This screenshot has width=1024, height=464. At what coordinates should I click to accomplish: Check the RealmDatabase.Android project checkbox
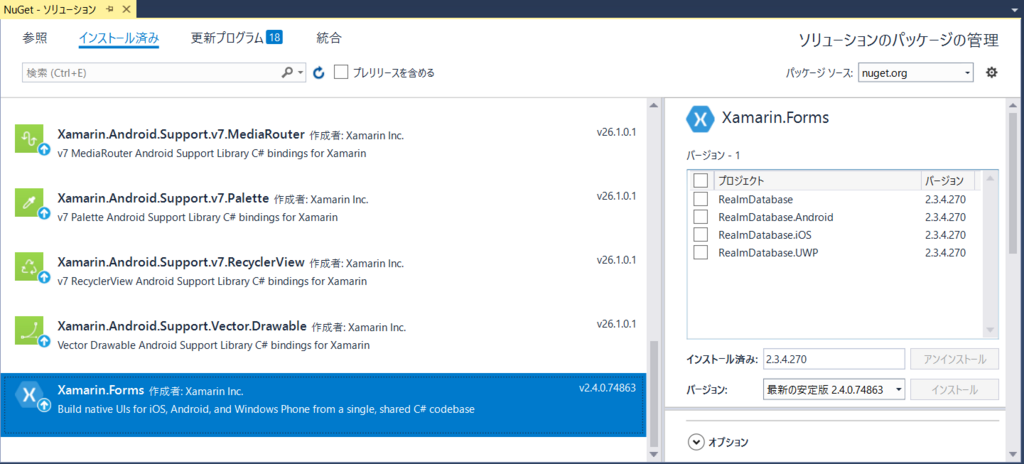click(701, 216)
